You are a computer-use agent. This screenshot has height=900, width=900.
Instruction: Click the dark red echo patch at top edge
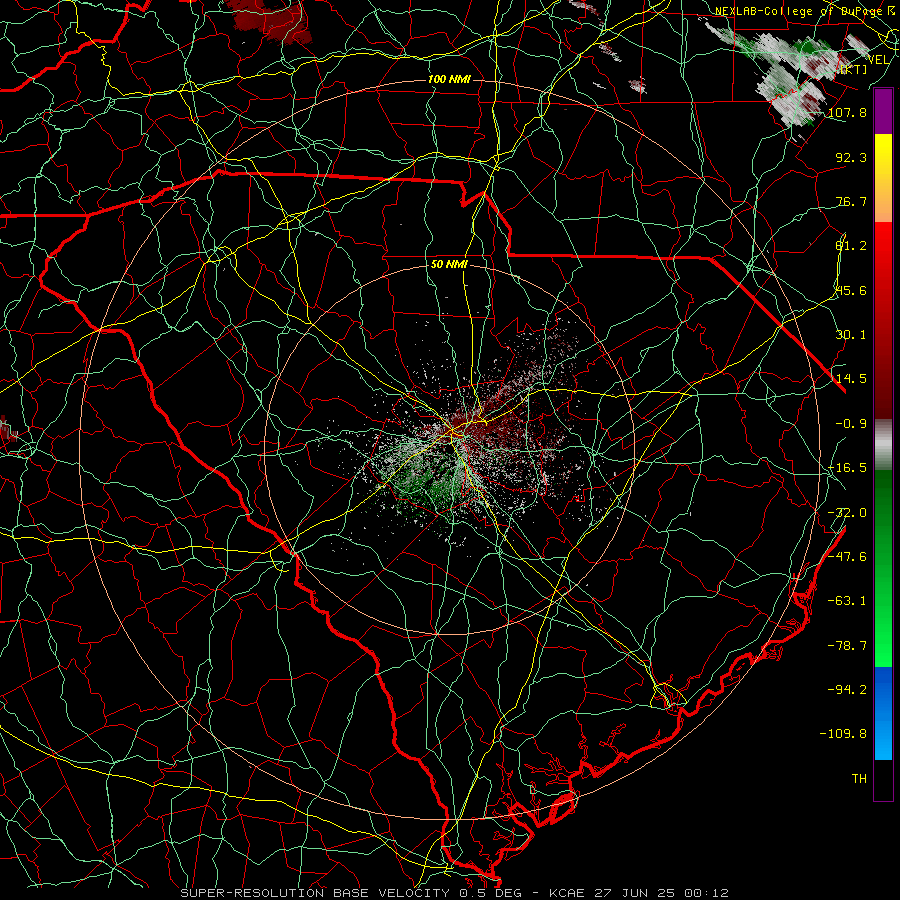[269, 20]
